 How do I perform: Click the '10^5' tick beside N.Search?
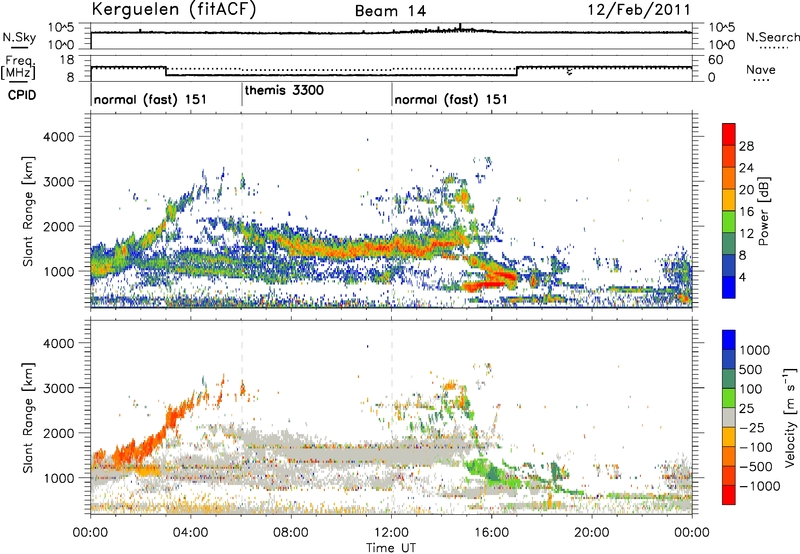tap(722, 28)
